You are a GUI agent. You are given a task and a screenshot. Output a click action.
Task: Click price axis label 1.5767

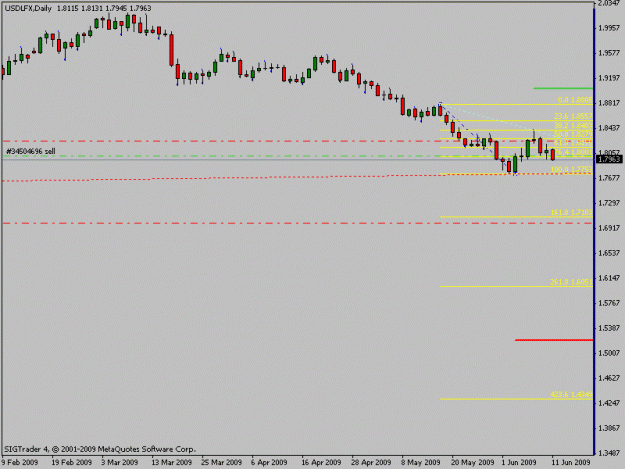610,303
